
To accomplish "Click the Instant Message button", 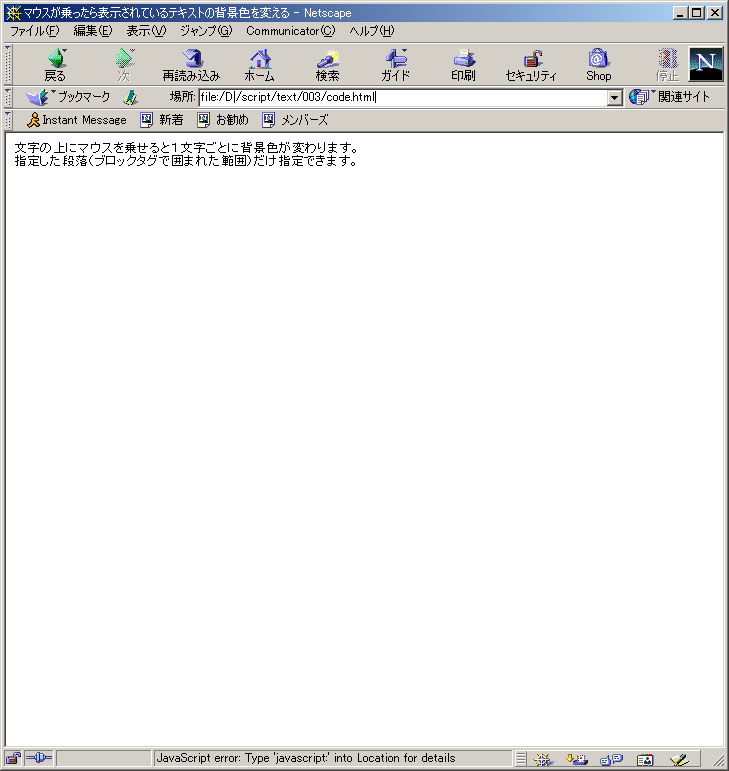I will click(x=77, y=120).
